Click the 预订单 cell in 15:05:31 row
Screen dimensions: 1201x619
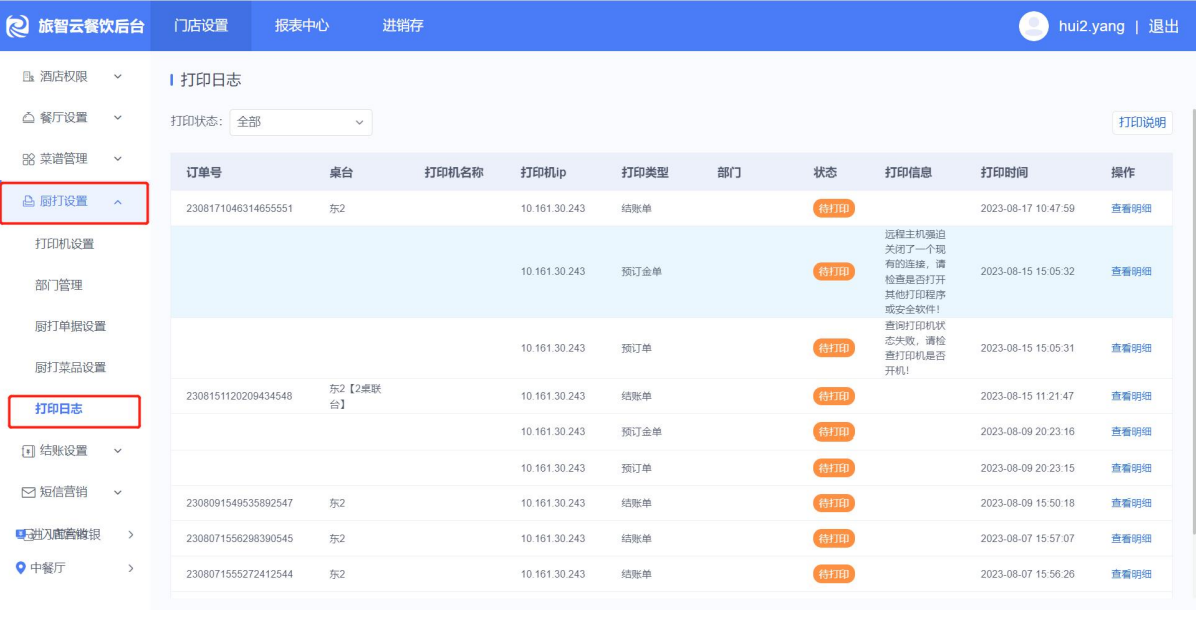pyautogui.click(x=636, y=349)
